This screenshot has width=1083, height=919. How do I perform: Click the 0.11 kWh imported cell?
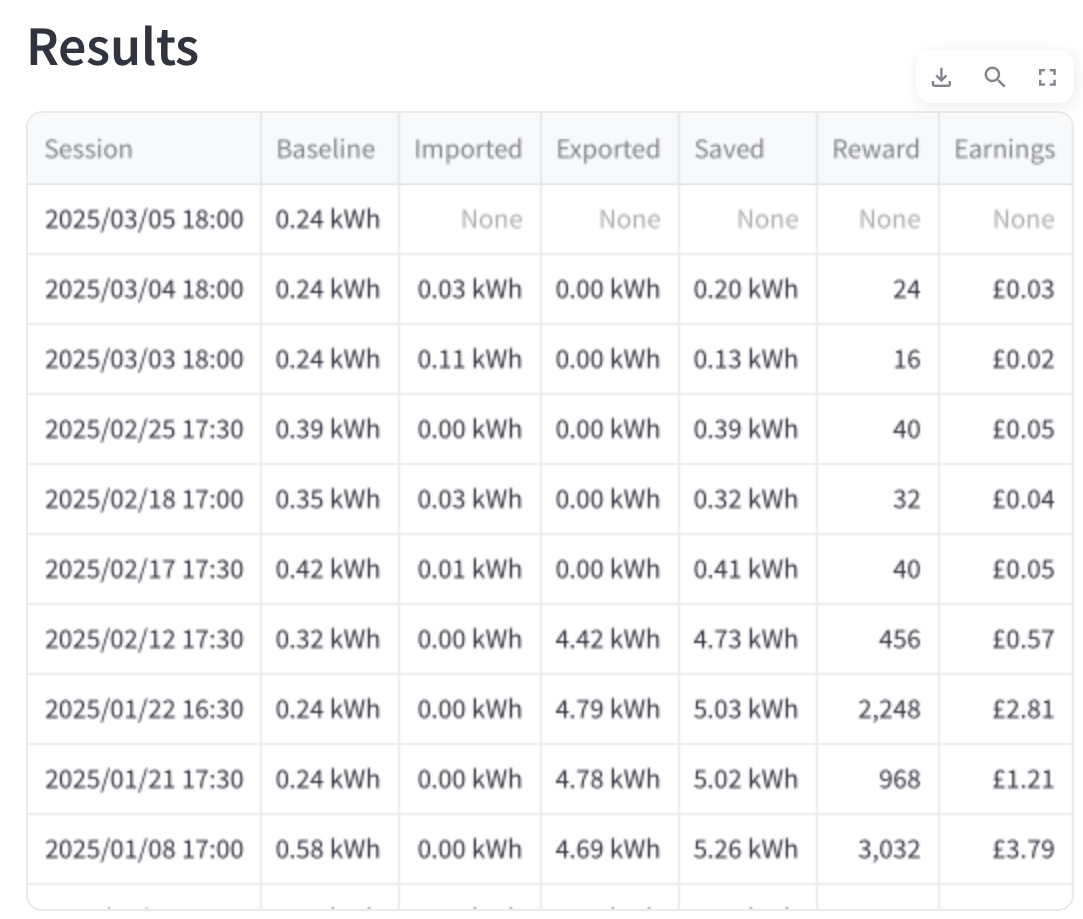coord(470,359)
